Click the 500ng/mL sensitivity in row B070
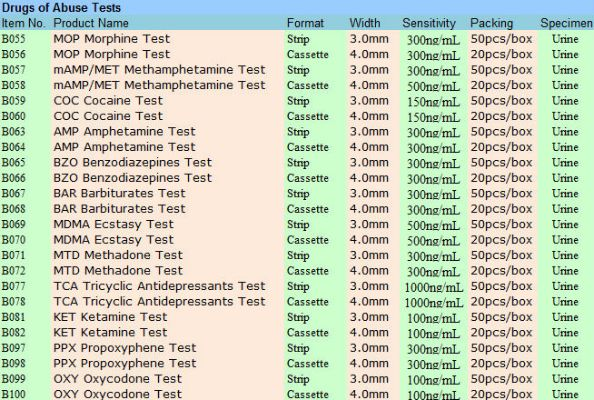 pos(433,241)
